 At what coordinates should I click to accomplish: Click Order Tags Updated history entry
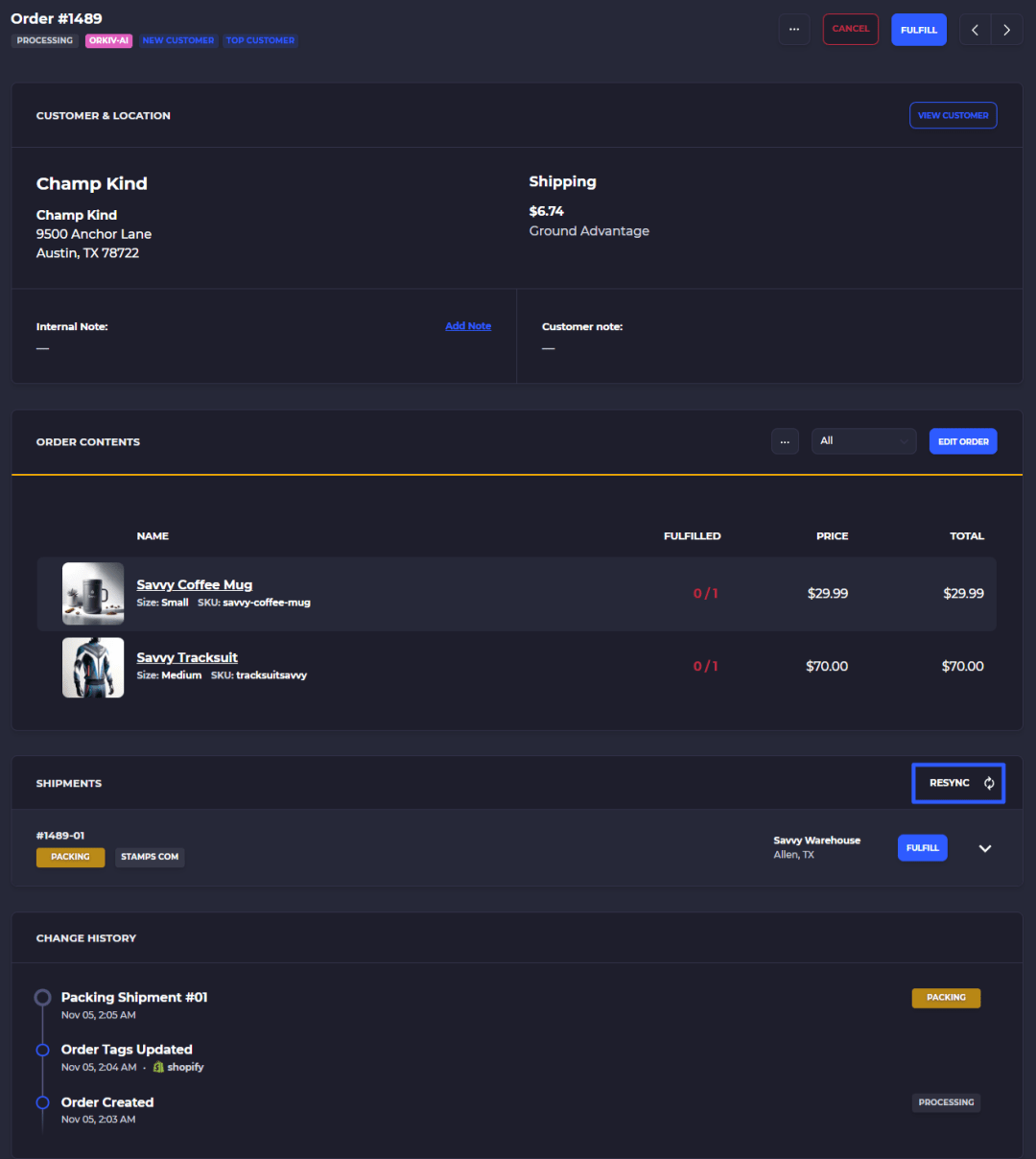(127, 1050)
